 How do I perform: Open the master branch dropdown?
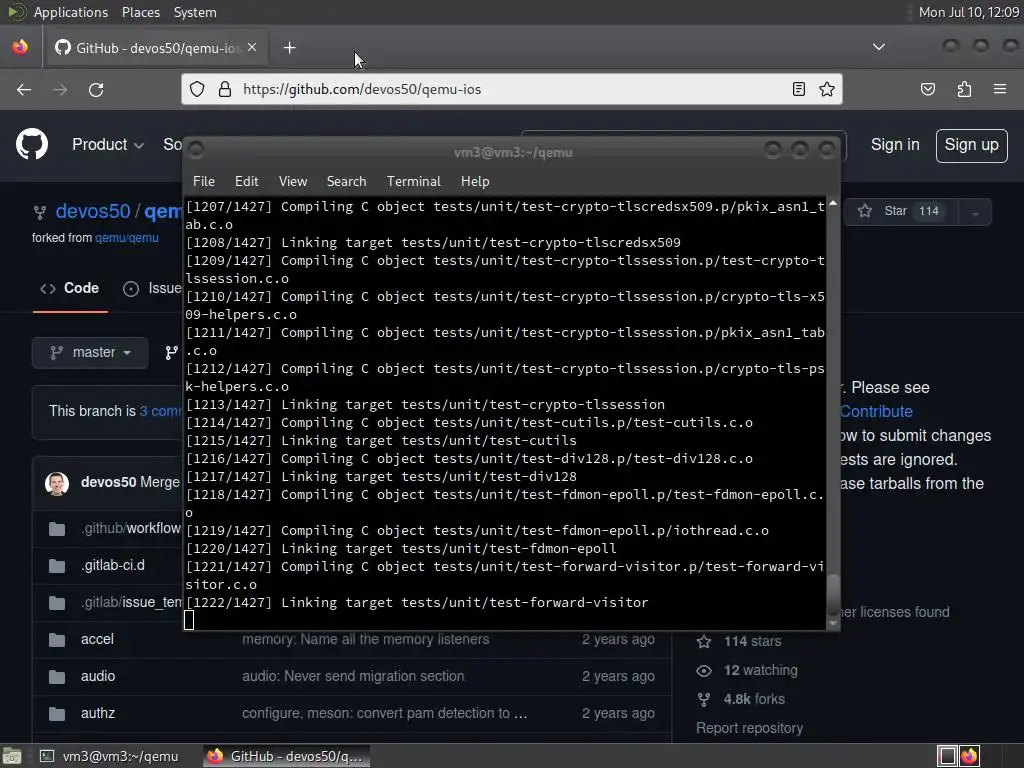pyautogui.click(x=90, y=353)
